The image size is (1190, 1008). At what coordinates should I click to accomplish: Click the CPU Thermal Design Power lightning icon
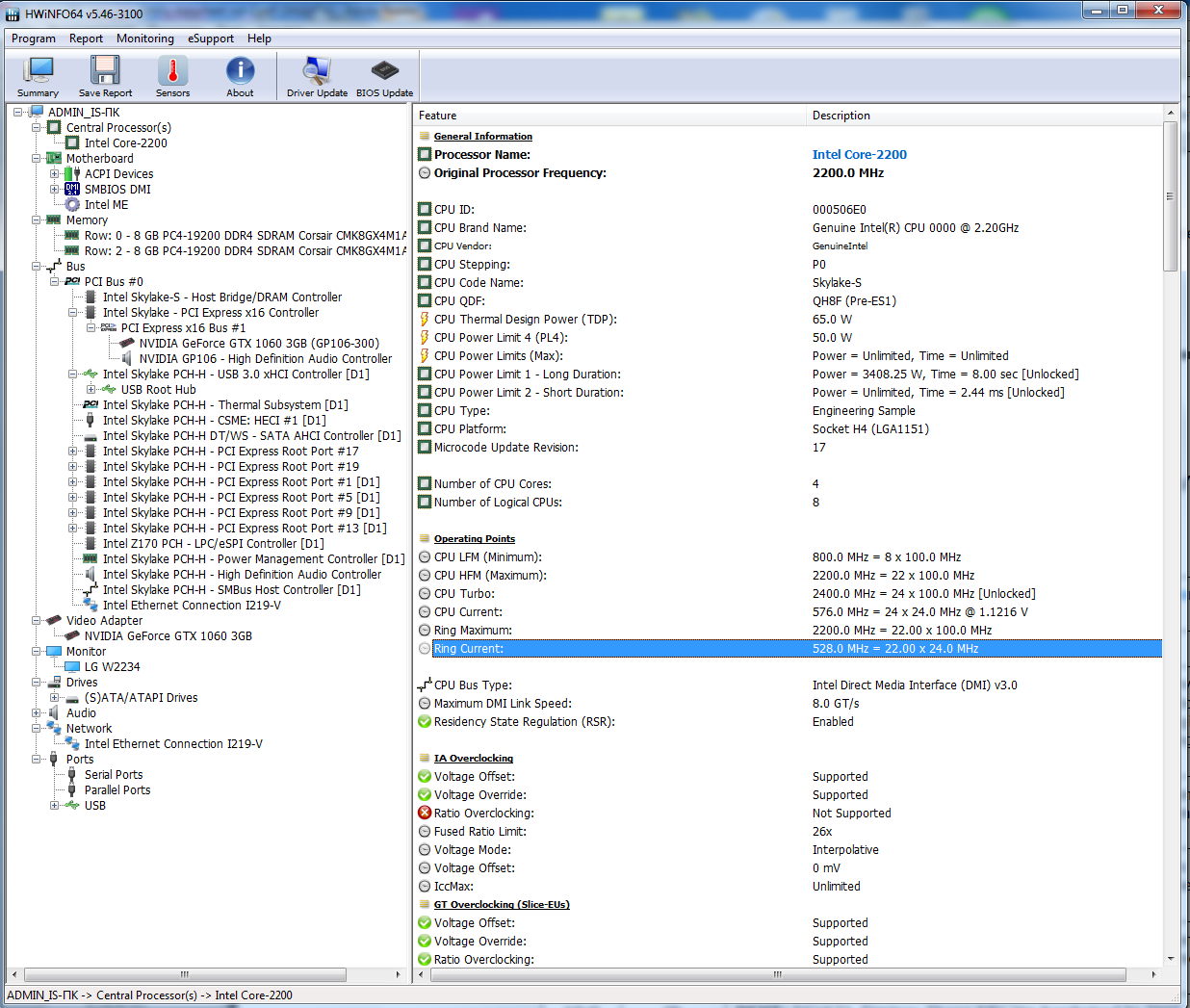425,320
